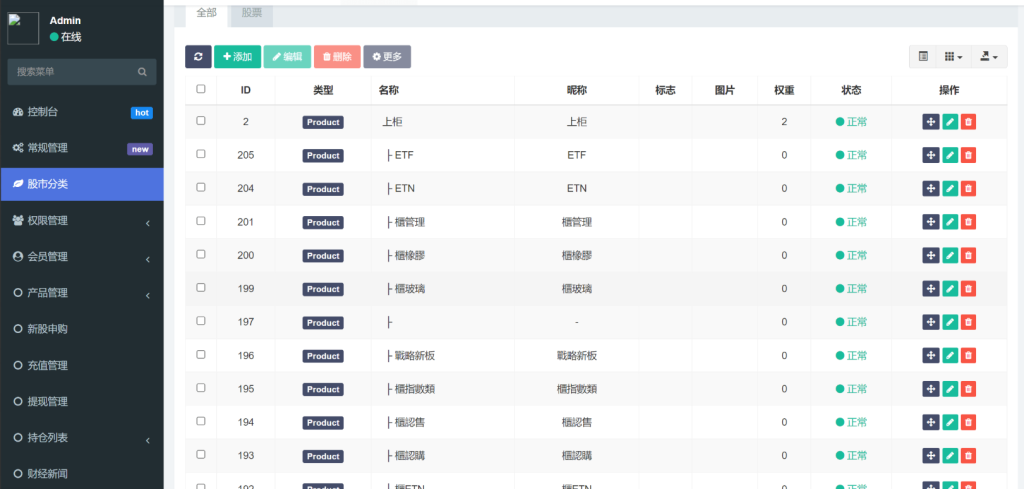This screenshot has width=1024, height=489.
Task: Edit row ID 193 櫃認購
Action: (950, 455)
